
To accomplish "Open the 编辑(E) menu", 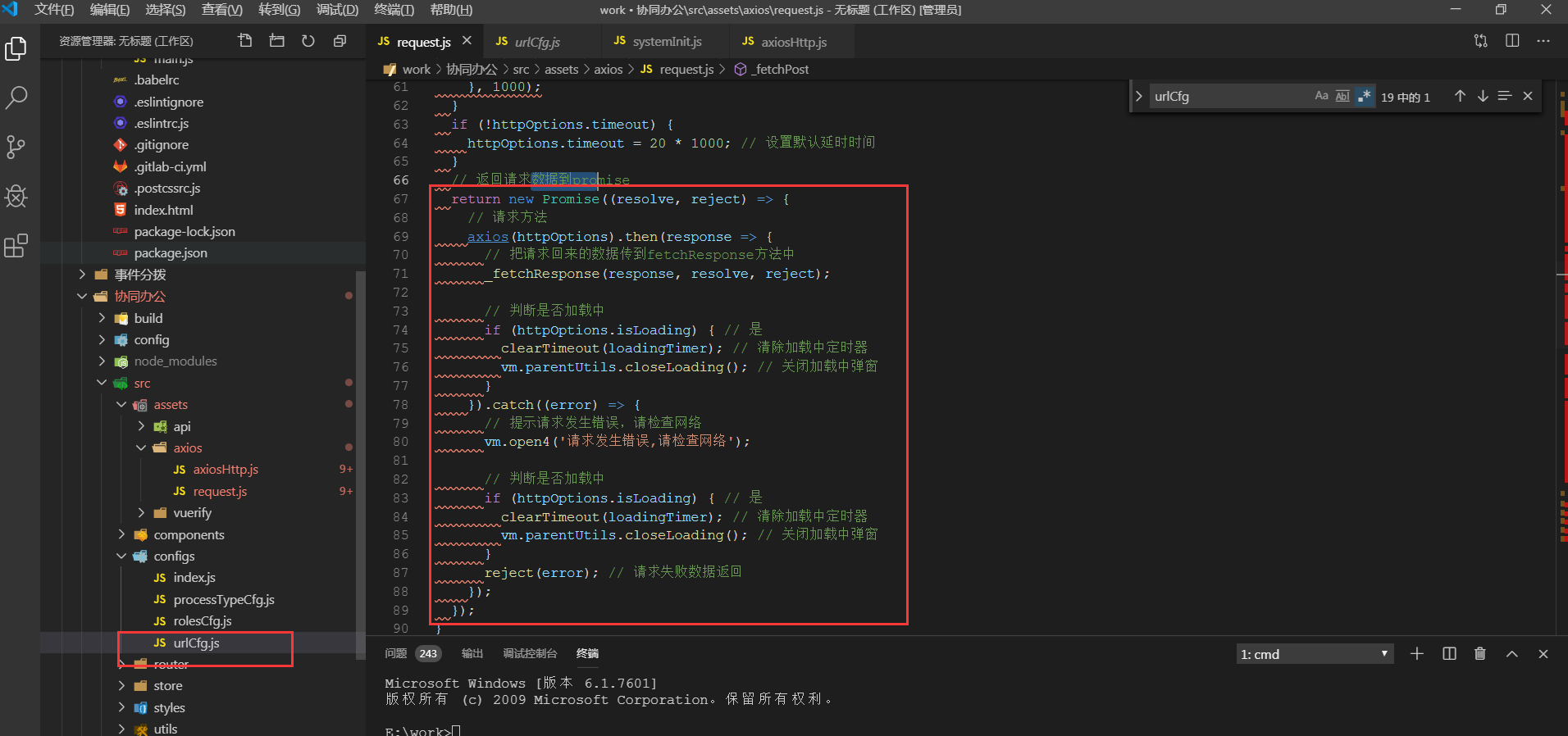I will tap(109, 10).
